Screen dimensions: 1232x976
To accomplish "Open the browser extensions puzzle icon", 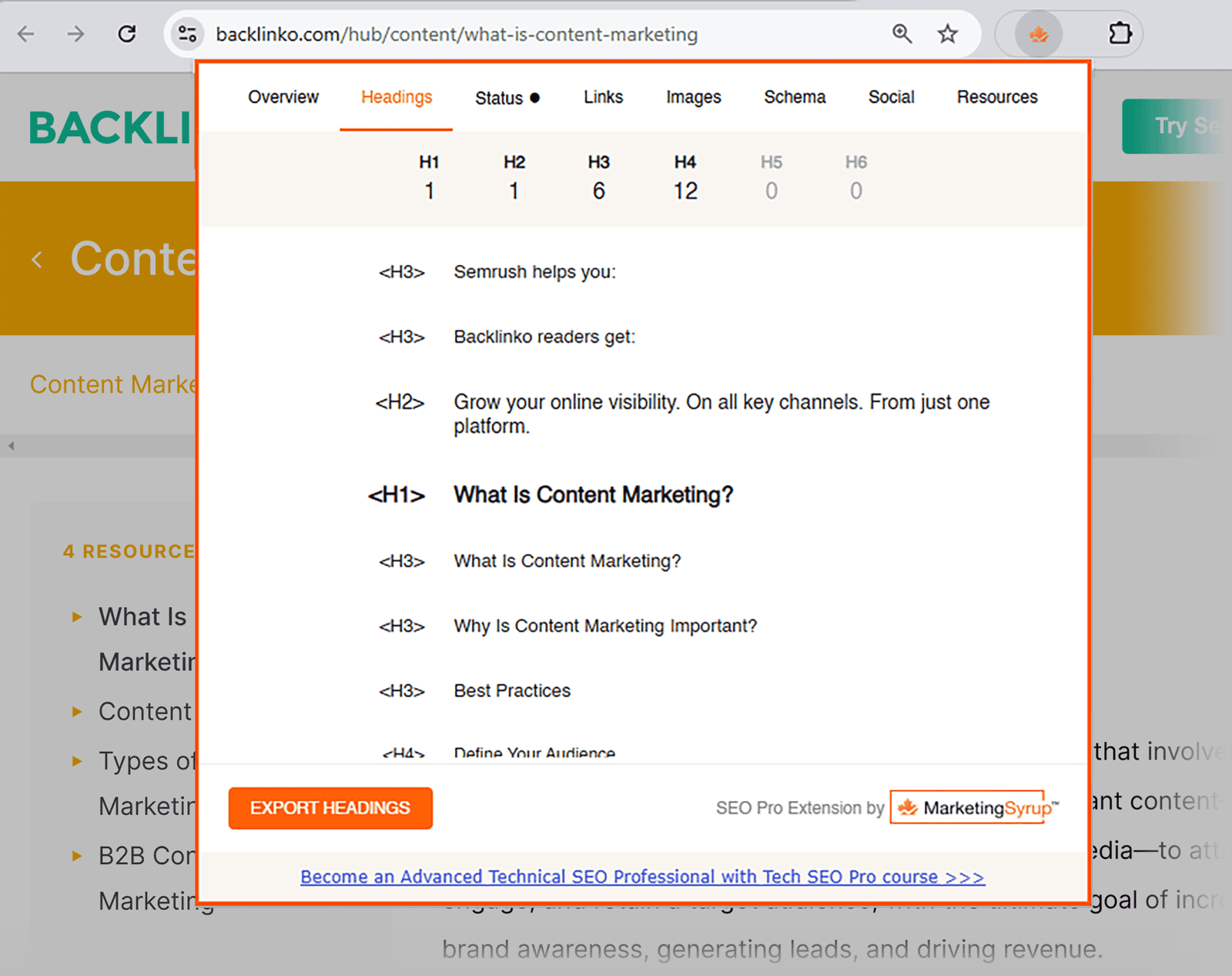I will tap(1120, 34).
